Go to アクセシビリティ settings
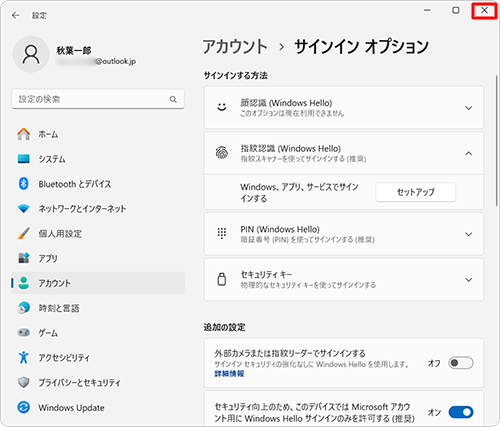The width and height of the screenshot is (500, 427). point(98,357)
